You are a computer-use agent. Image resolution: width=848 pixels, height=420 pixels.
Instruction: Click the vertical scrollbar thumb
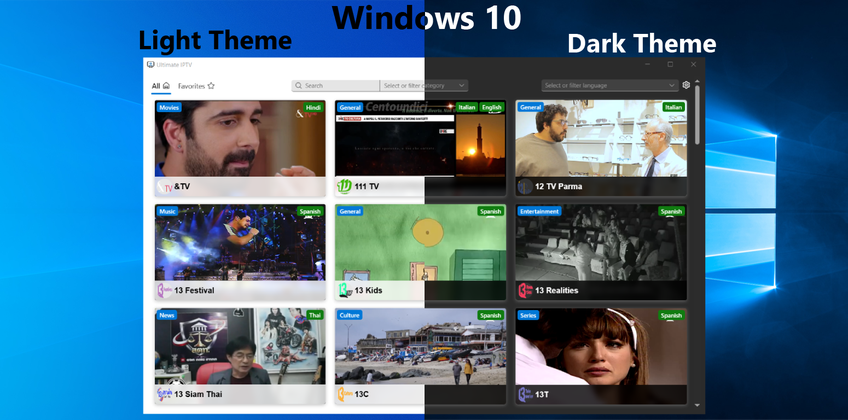tap(697, 115)
